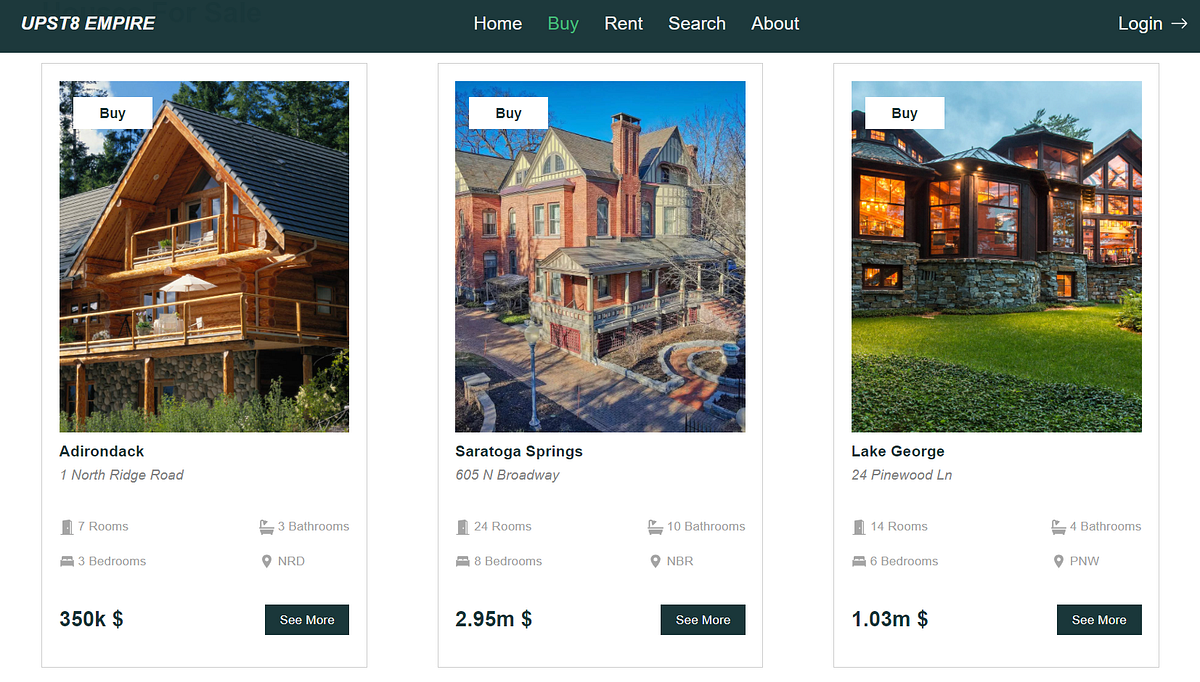Select the bathtub icon for Saratoga Springs
Viewport: 1200px width, 682px height.
[656, 526]
